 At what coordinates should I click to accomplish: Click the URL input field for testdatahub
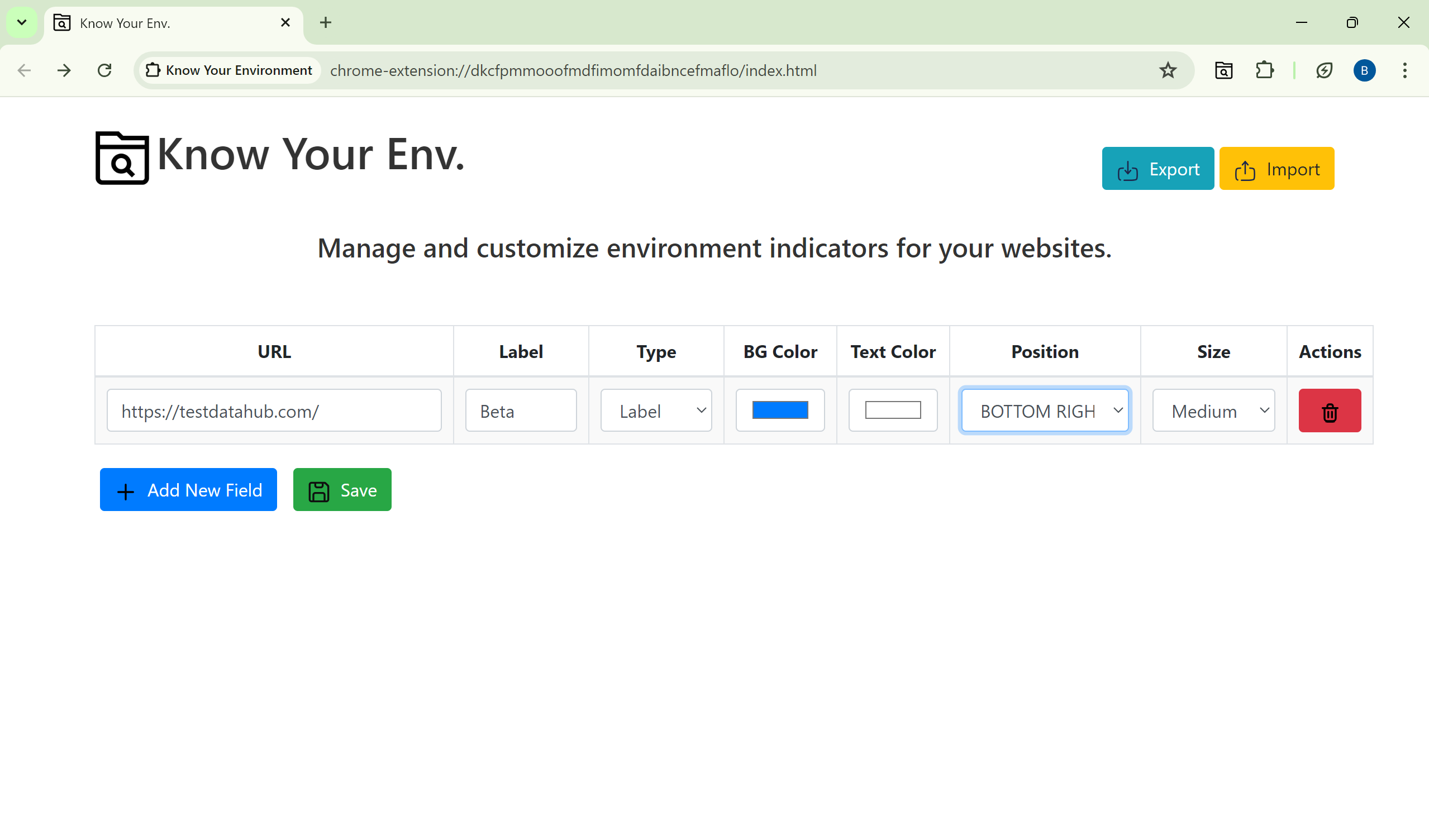point(273,411)
